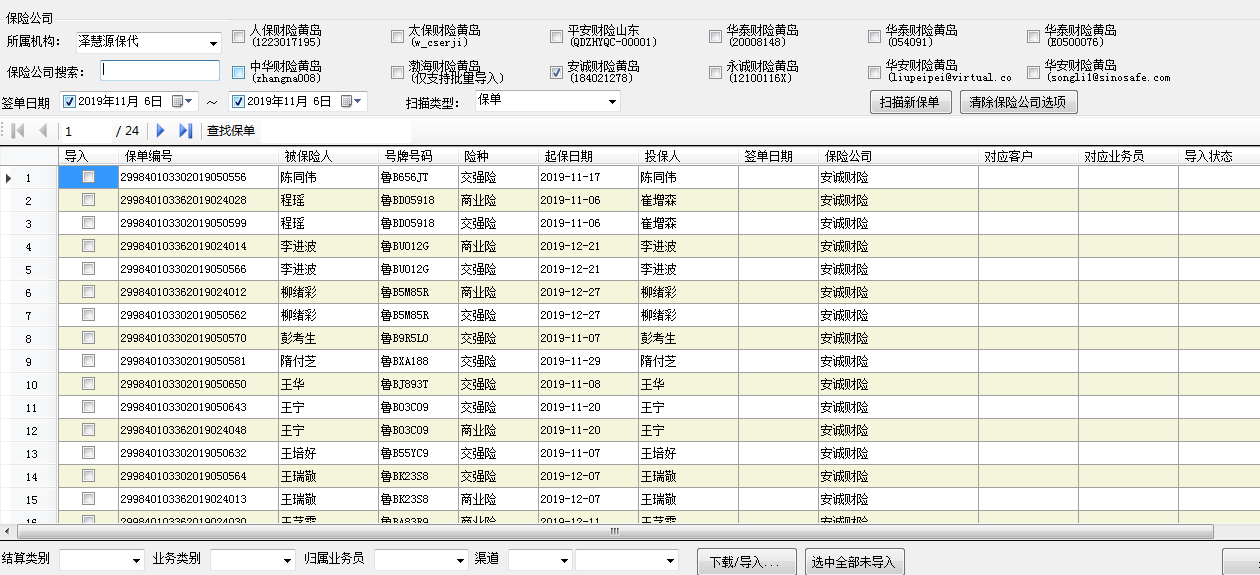Open calendar for end sign date
This screenshot has width=1260, height=575.
click(x=353, y=101)
